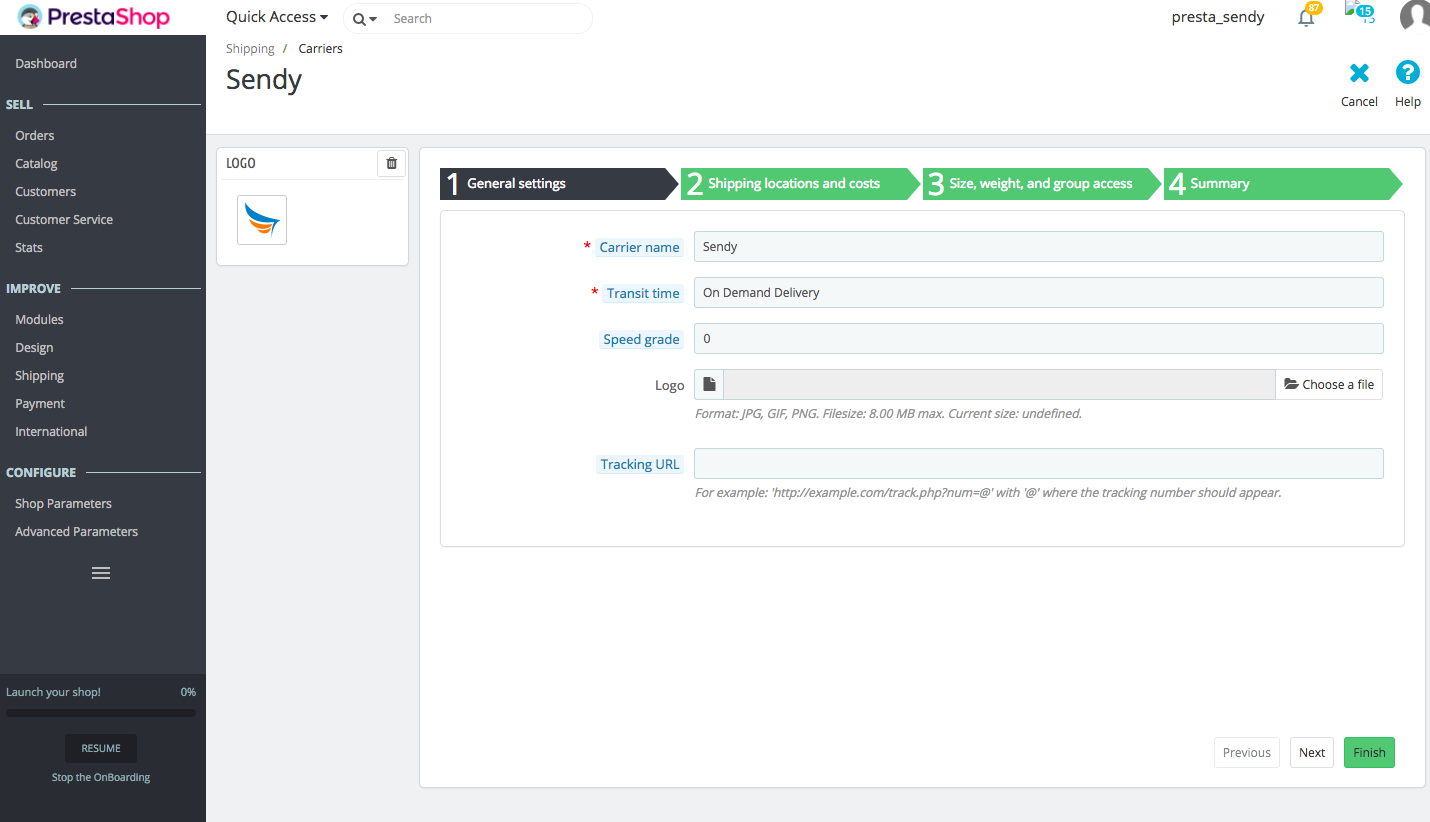This screenshot has width=1430, height=822.
Task: Click the Shipping breadcrumb link
Action: [250, 48]
